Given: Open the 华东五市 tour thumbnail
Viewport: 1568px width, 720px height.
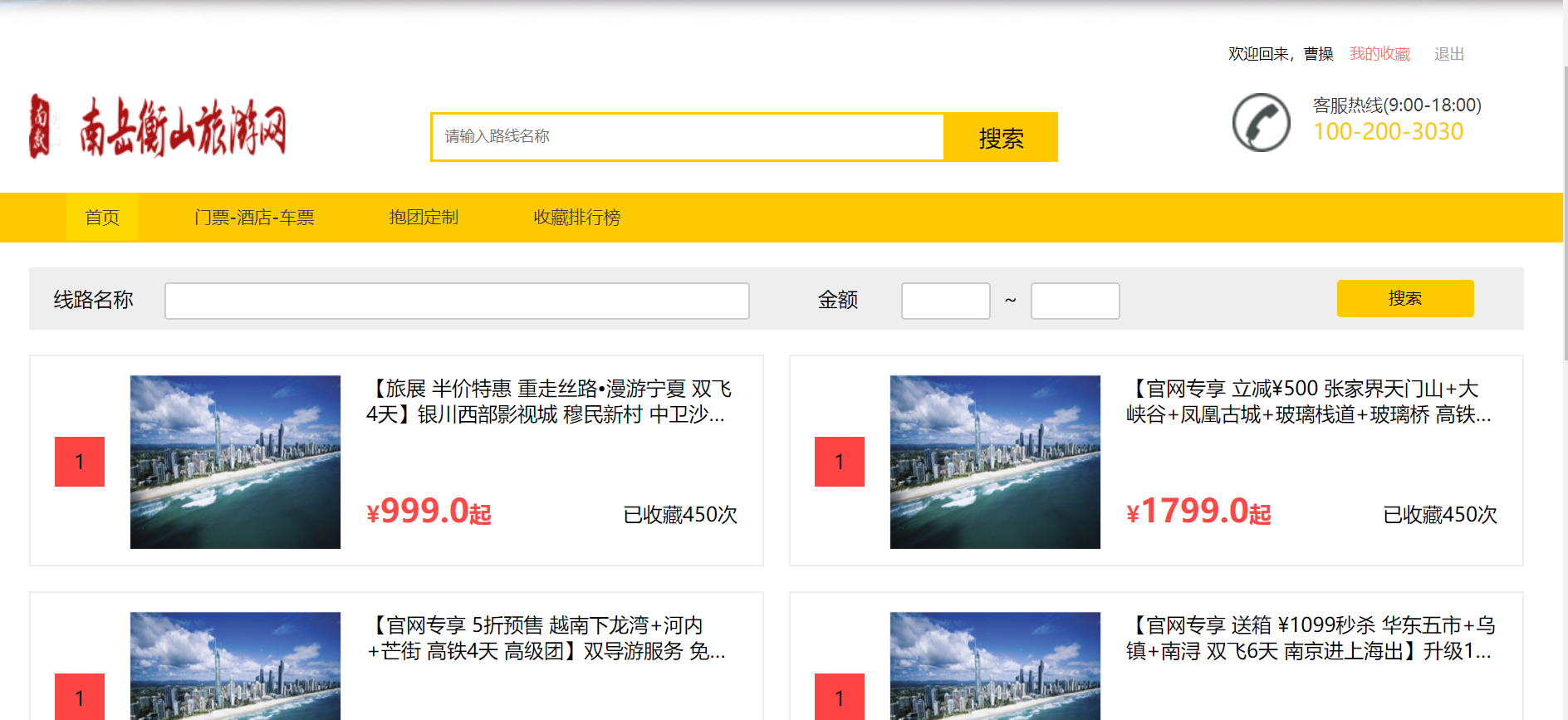Looking at the screenshot, I should point(995,666).
